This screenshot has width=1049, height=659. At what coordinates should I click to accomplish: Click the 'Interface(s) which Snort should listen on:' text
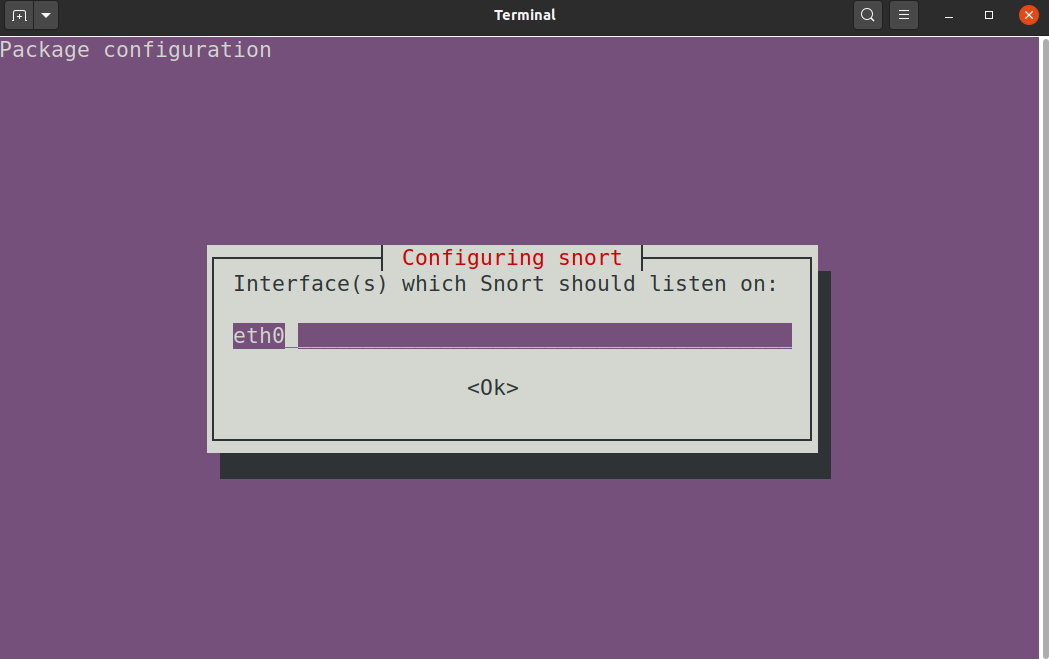(505, 284)
